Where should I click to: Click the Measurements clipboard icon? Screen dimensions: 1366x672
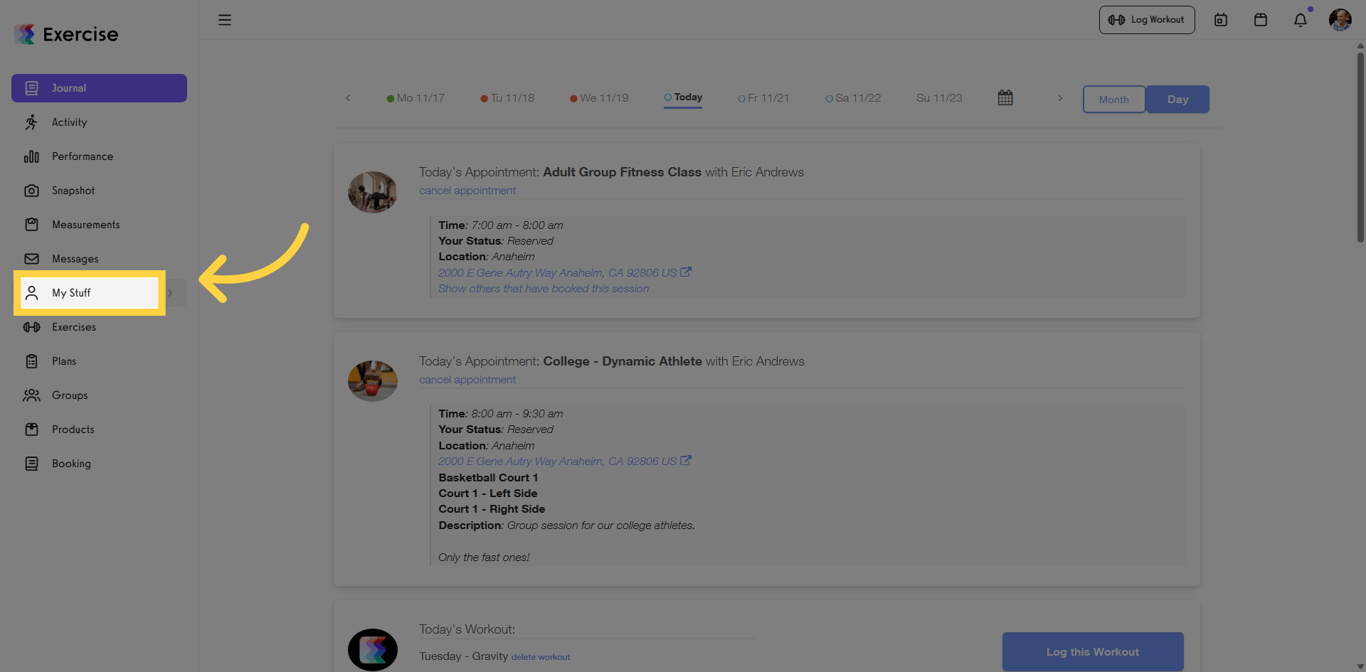coord(31,224)
